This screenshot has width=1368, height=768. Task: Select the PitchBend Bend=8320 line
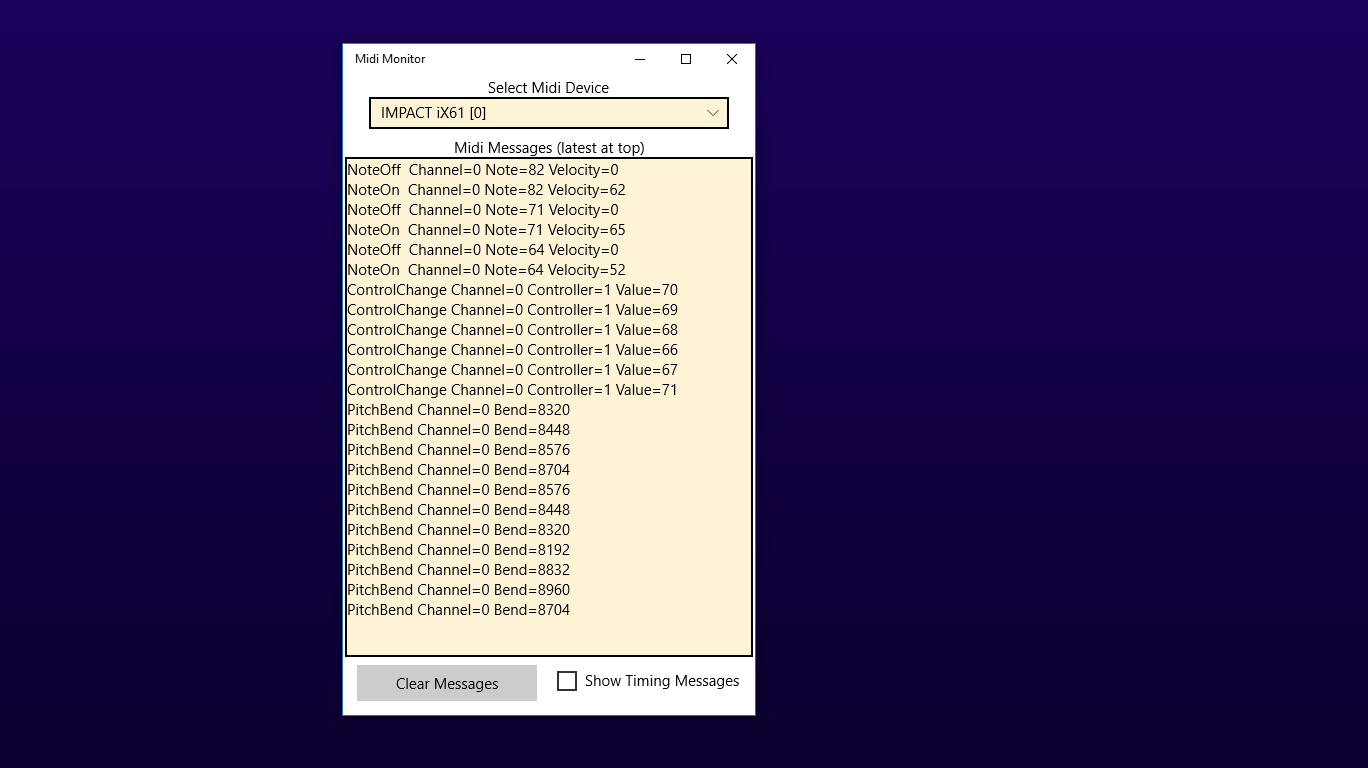point(458,409)
